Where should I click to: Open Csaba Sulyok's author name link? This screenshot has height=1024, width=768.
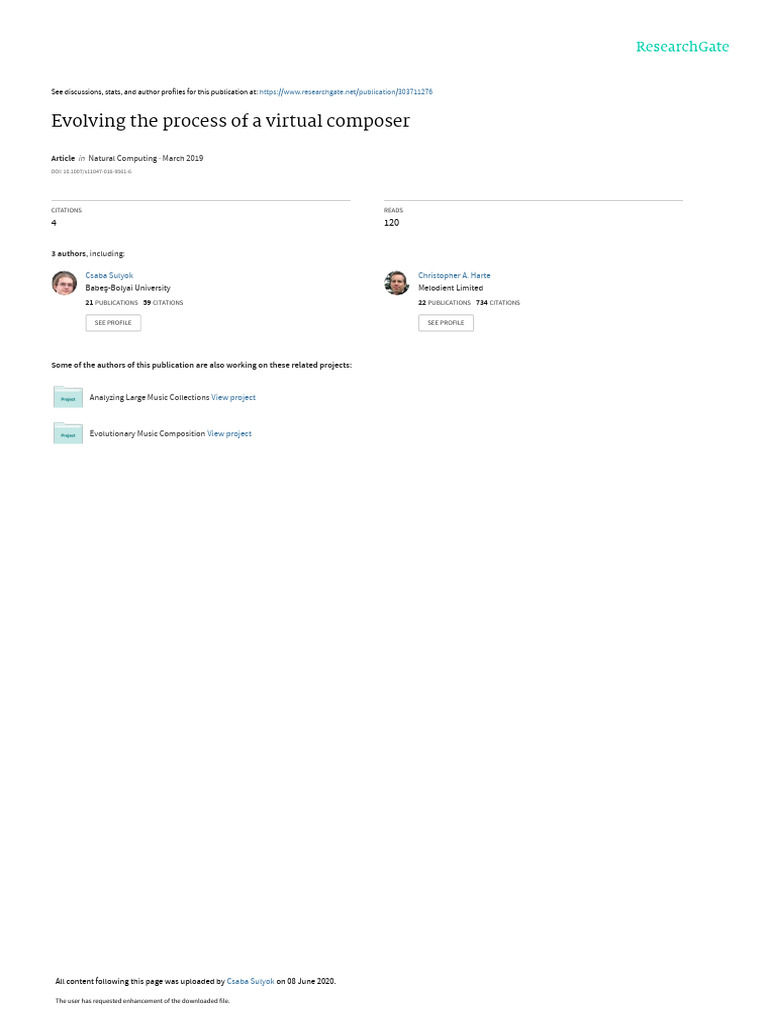coord(109,276)
